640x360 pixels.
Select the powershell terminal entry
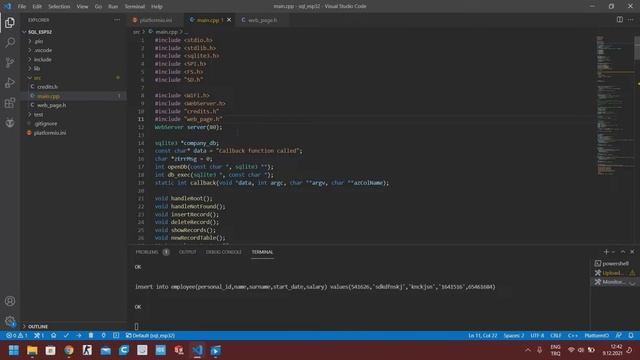(615, 264)
